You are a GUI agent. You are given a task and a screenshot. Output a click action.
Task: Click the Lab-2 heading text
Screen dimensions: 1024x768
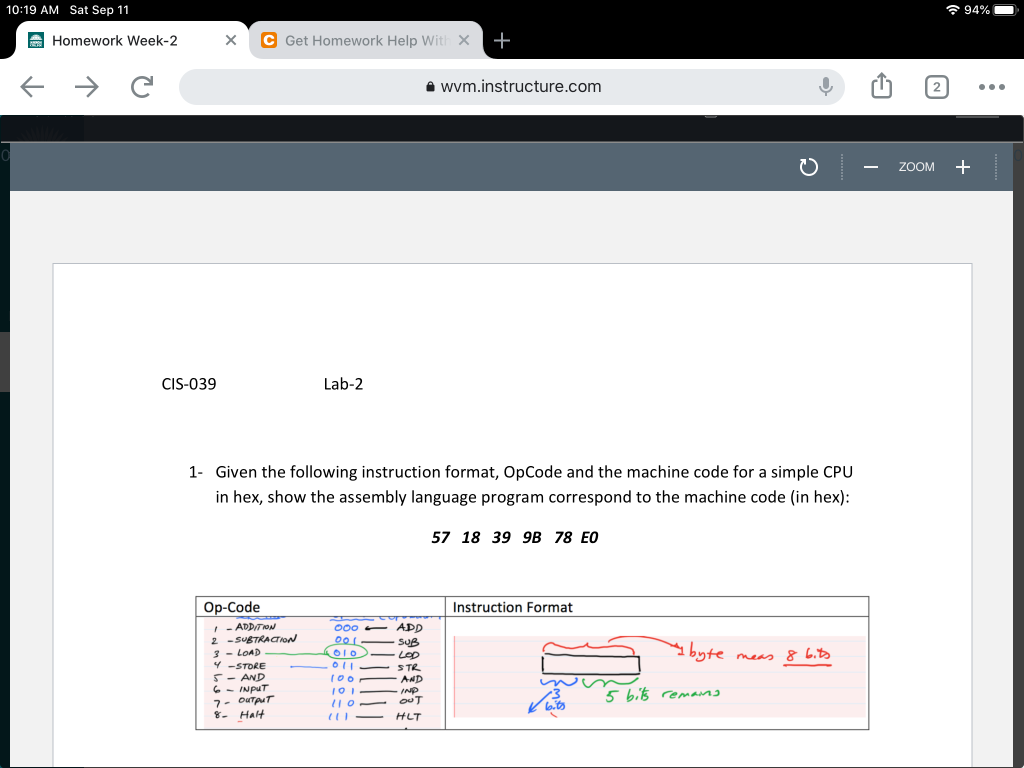pos(343,384)
